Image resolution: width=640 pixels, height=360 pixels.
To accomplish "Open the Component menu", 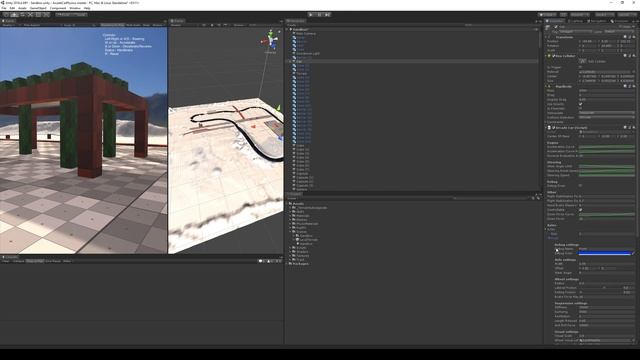I will pyautogui.click(x=58, y=8).
